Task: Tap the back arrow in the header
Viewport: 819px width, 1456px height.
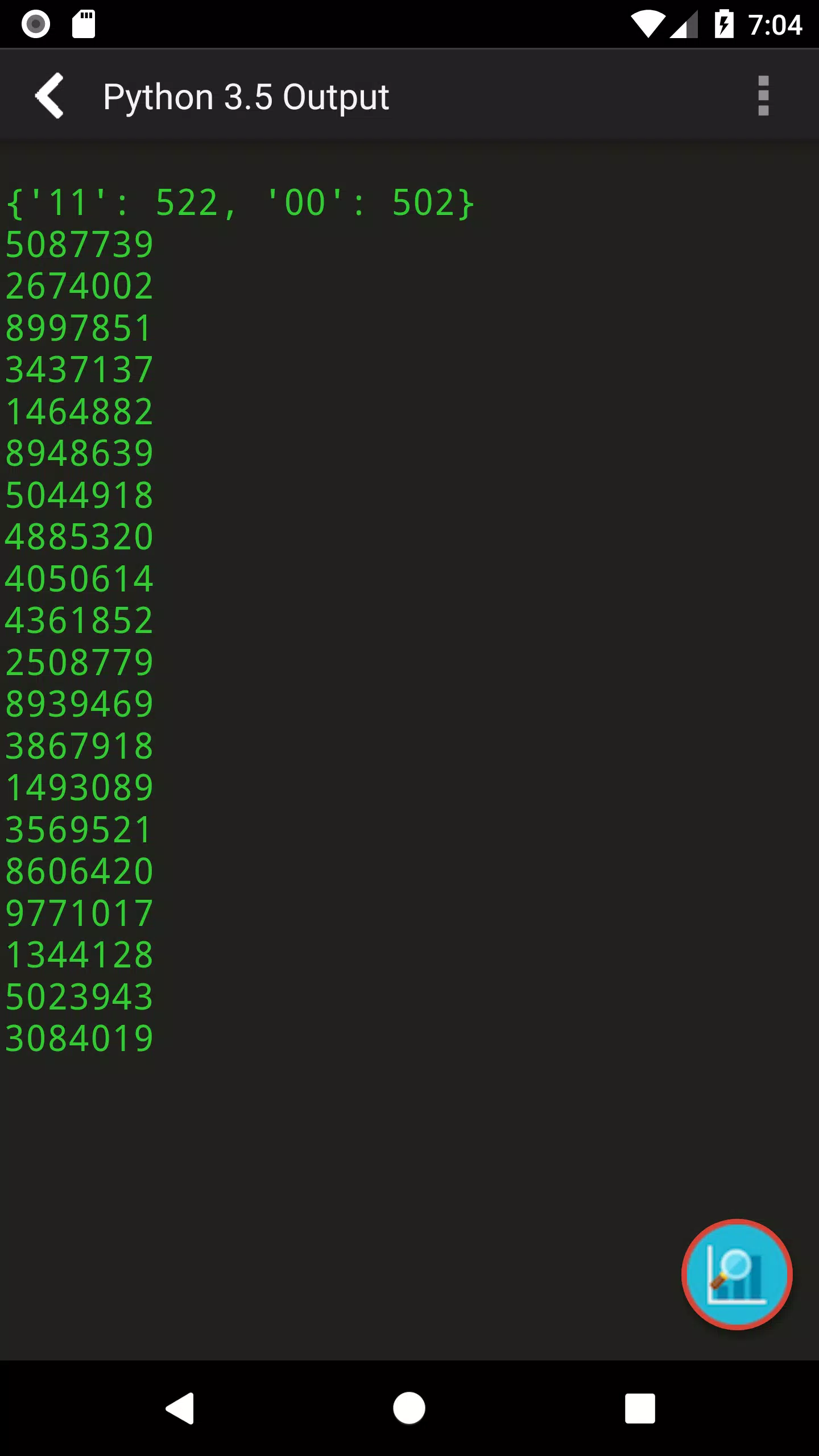Action: (x=49, y=96)
